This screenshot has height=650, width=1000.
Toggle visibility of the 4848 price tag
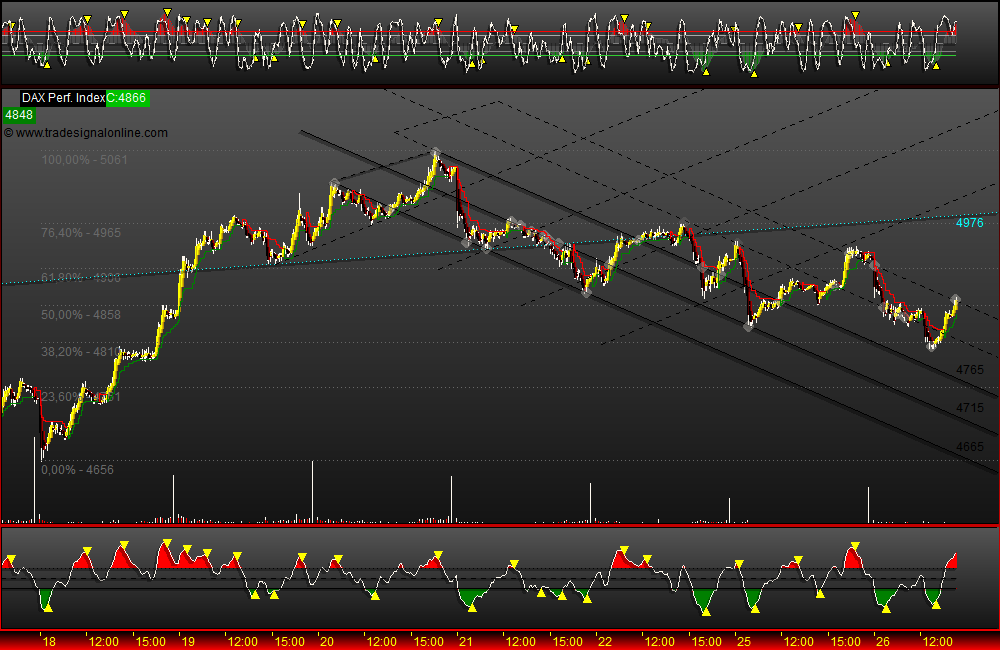16,115
